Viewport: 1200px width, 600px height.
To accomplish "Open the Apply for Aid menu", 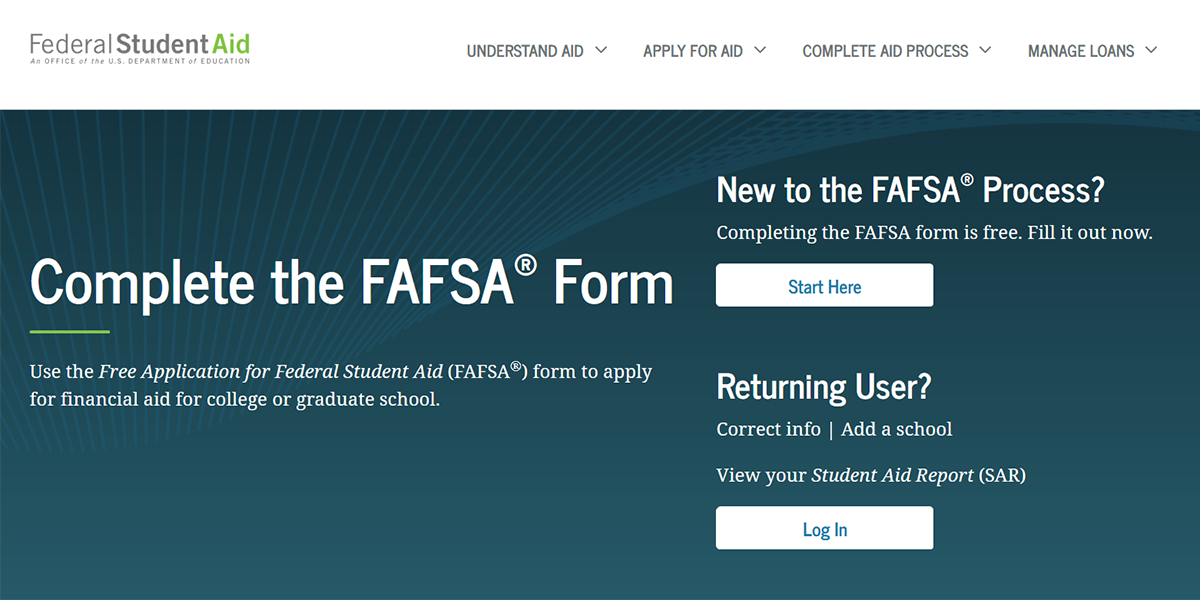I will point(693,51).
